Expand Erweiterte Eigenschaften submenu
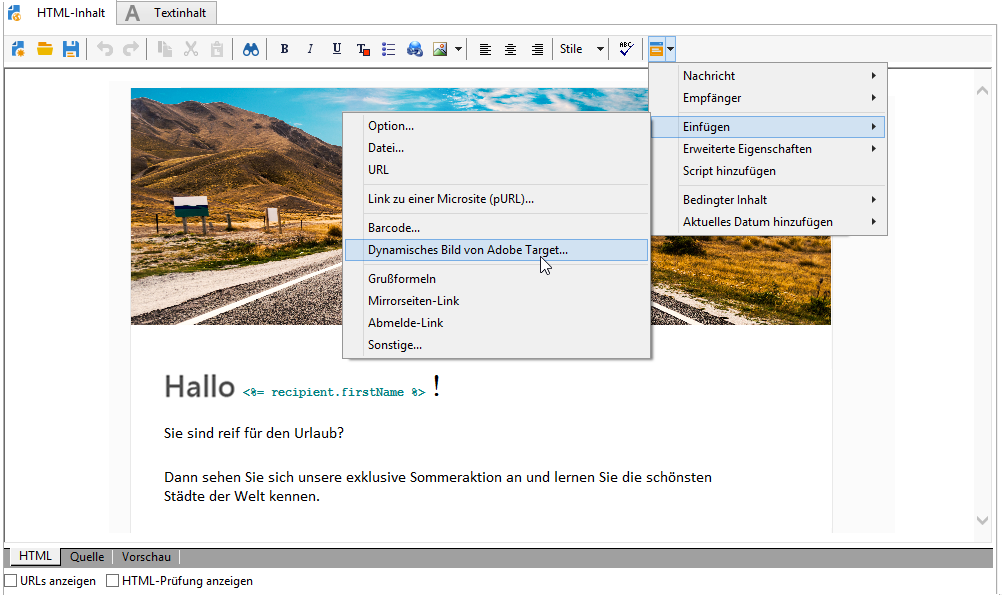Viewport: 1008px width, 595px height. (x=770, y=148)
